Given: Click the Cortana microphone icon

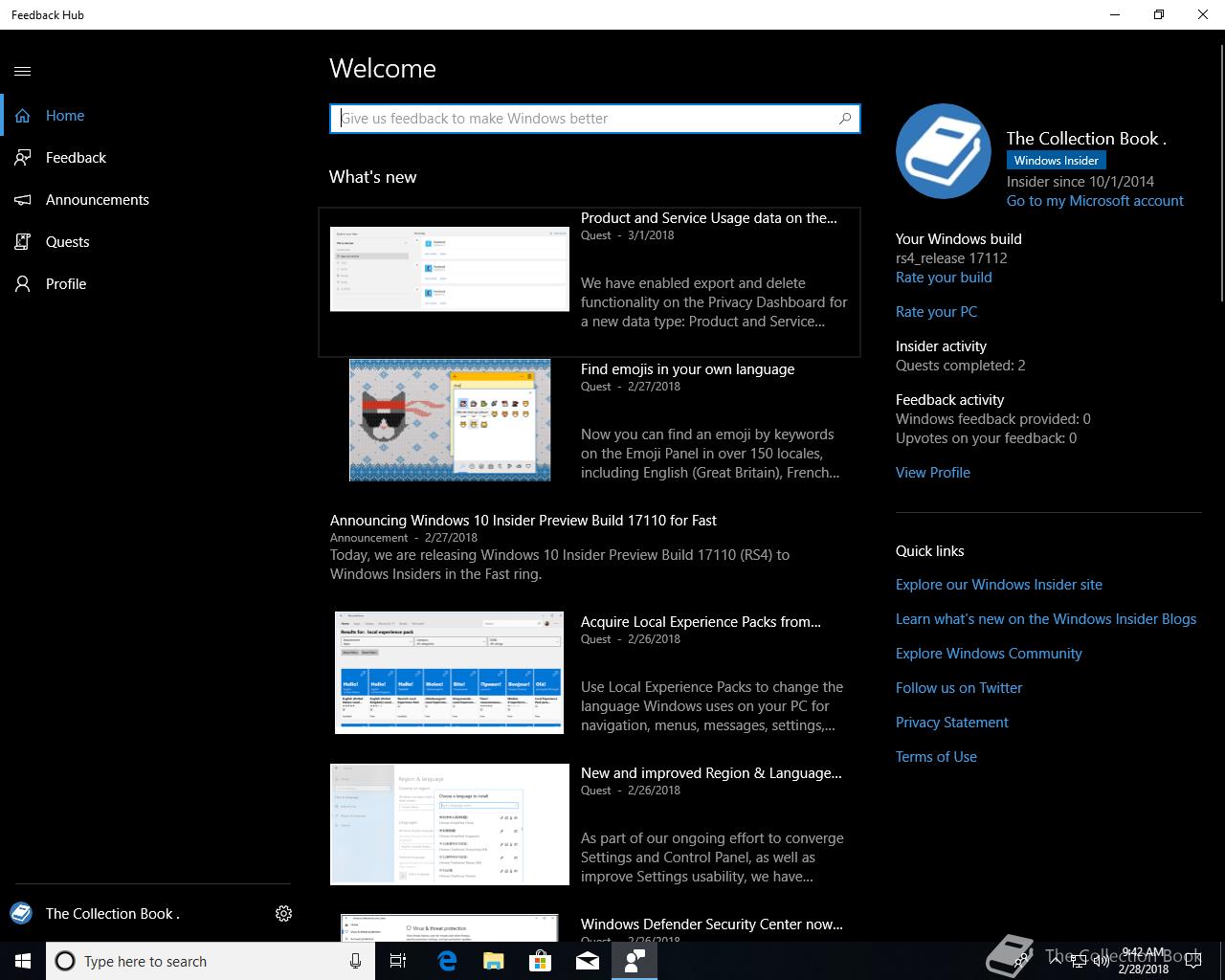Looking at the screenshot, I should click(356, 961).
